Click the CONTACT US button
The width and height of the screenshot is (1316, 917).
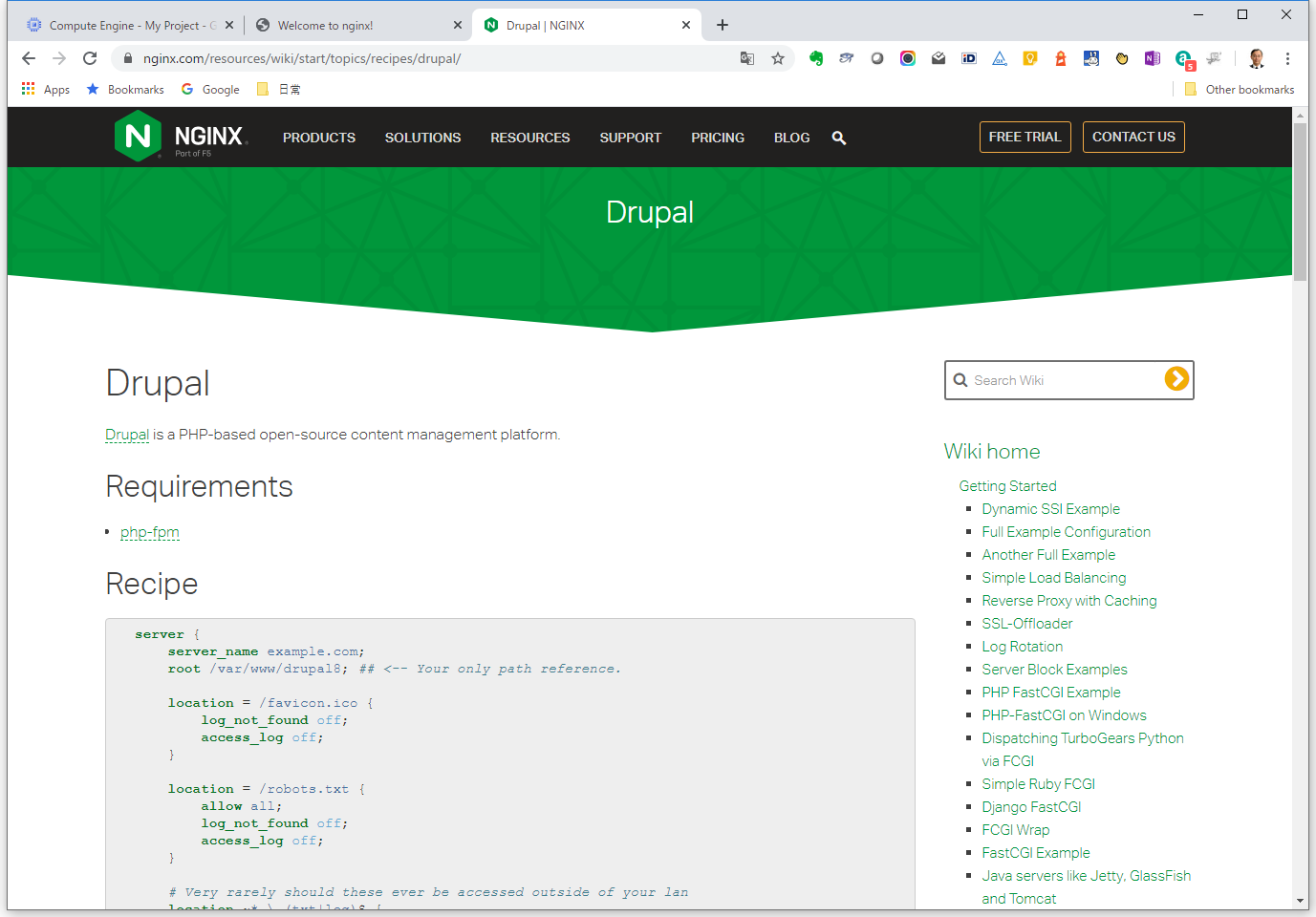pos(1133,137)
